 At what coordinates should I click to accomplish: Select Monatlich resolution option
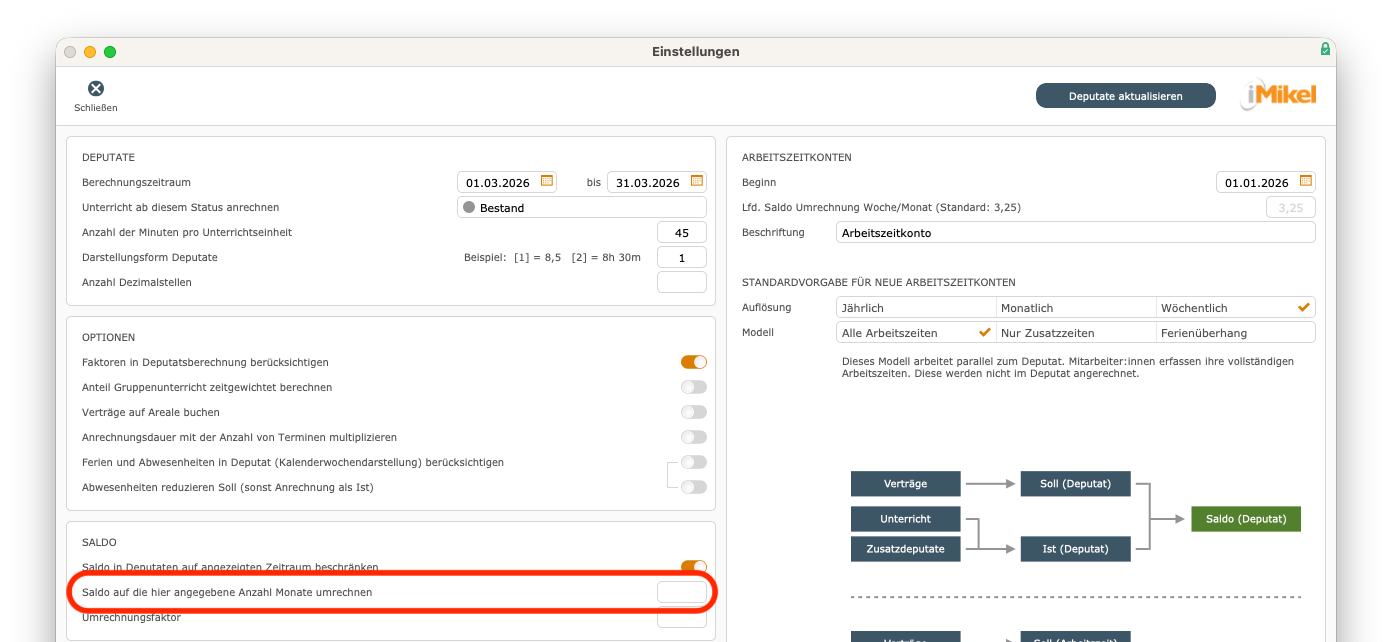(1075, 308)
